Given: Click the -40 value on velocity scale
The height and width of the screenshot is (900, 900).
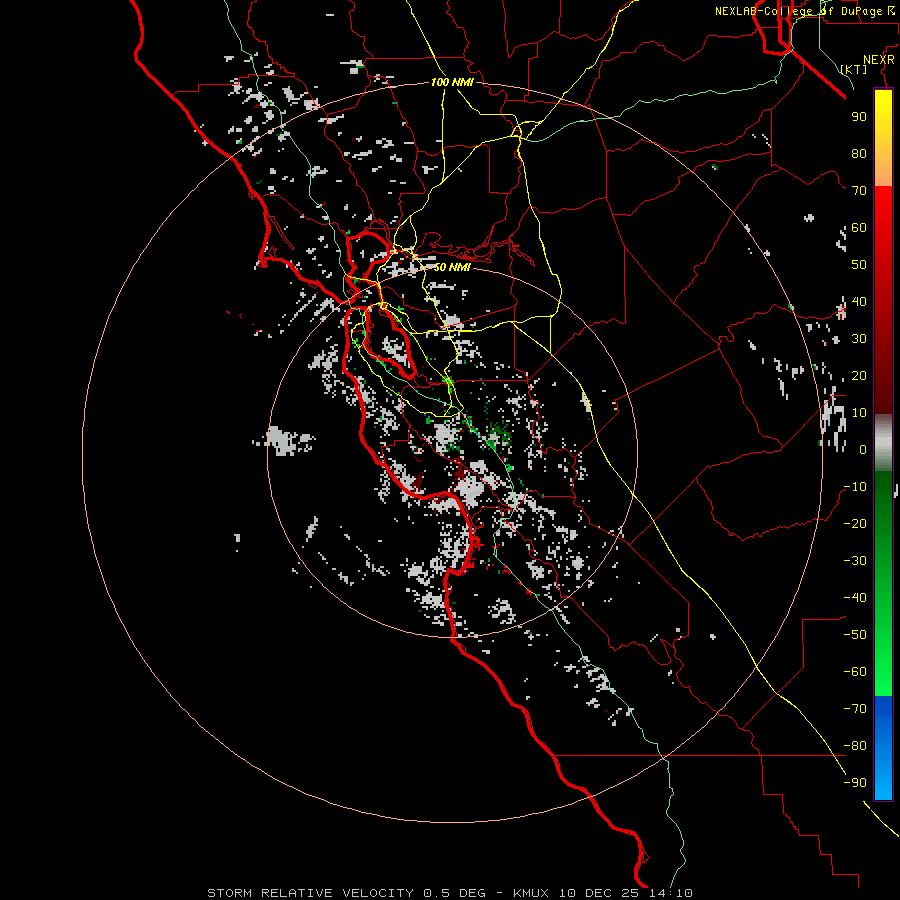Looking at the screenshot, I should click(855, 598).
